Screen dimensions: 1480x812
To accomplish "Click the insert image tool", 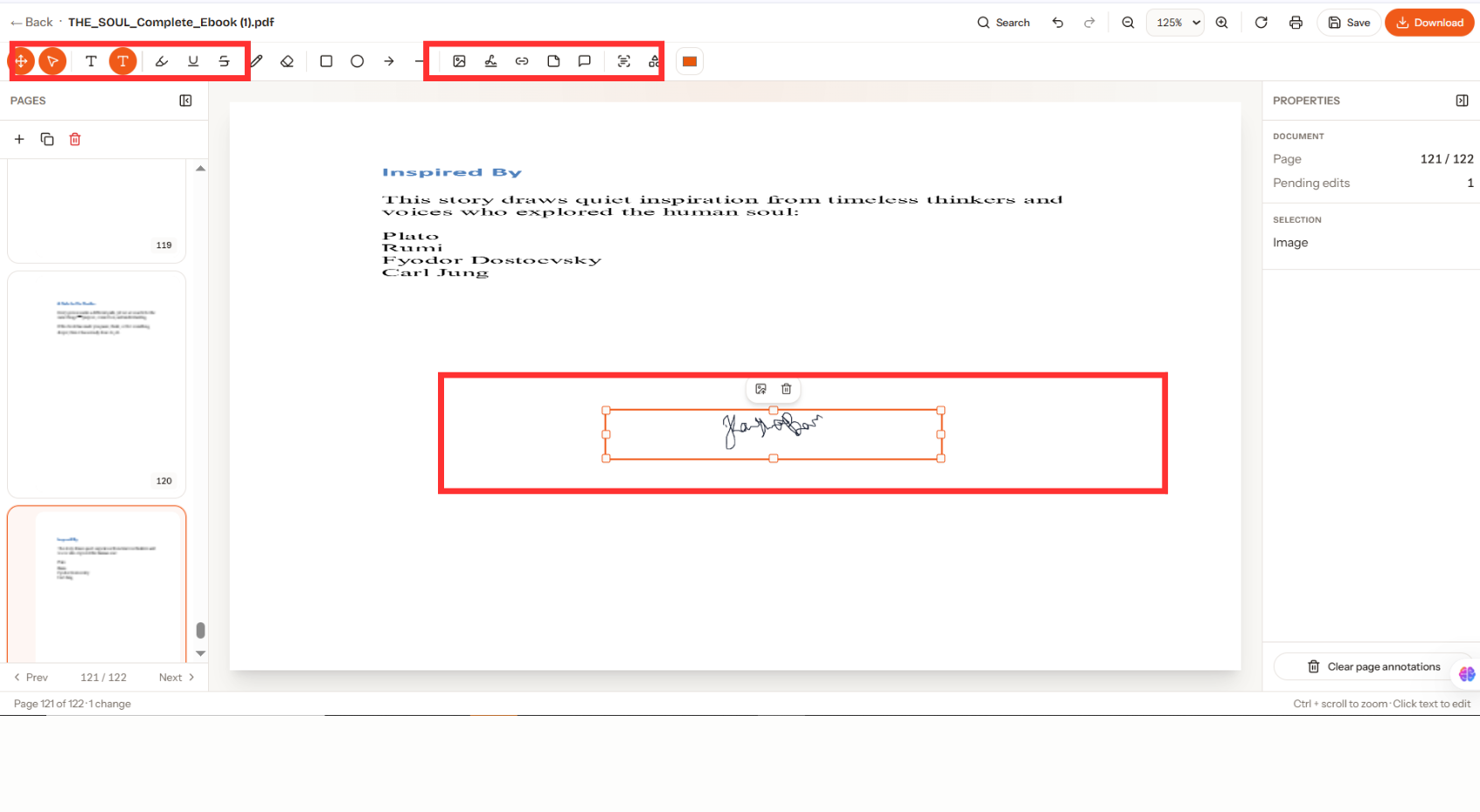I will (459, 61).
